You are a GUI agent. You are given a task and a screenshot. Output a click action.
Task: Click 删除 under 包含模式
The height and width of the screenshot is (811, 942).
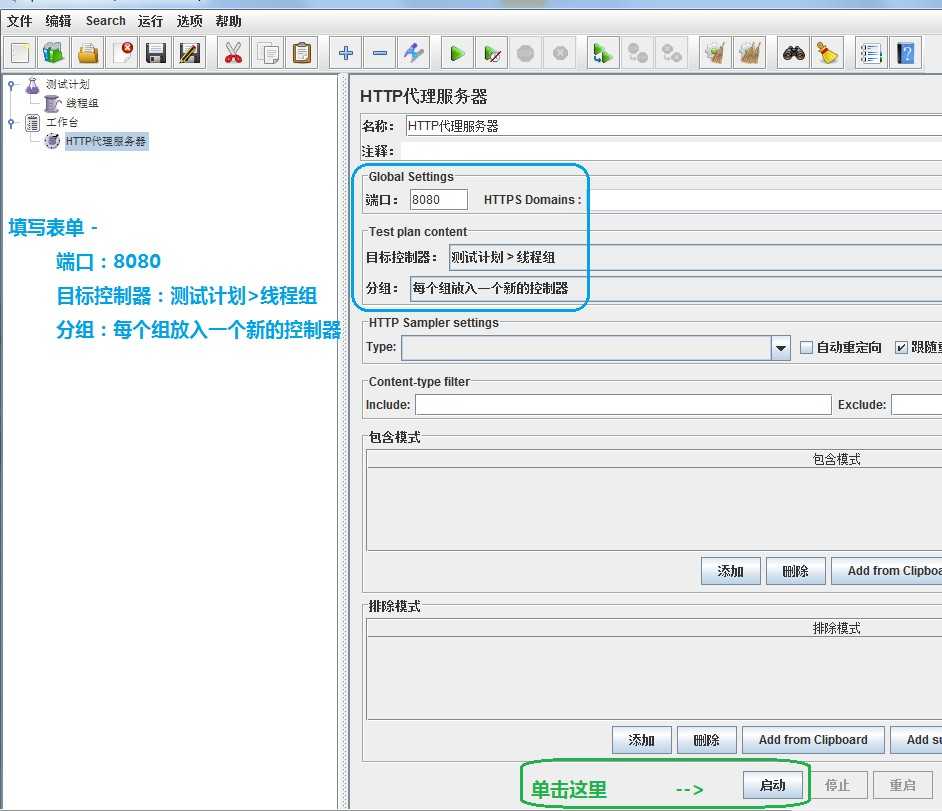(795, 571)
